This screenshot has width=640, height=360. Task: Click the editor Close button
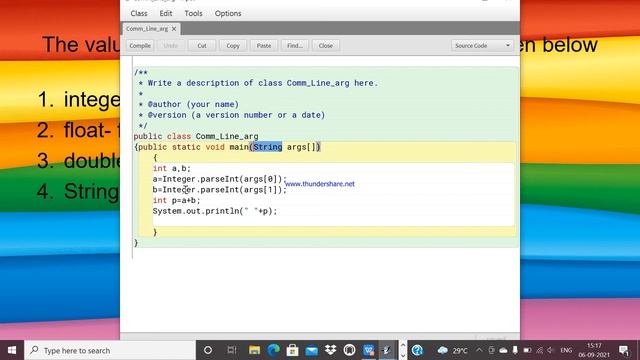click(x=326, y=46)
